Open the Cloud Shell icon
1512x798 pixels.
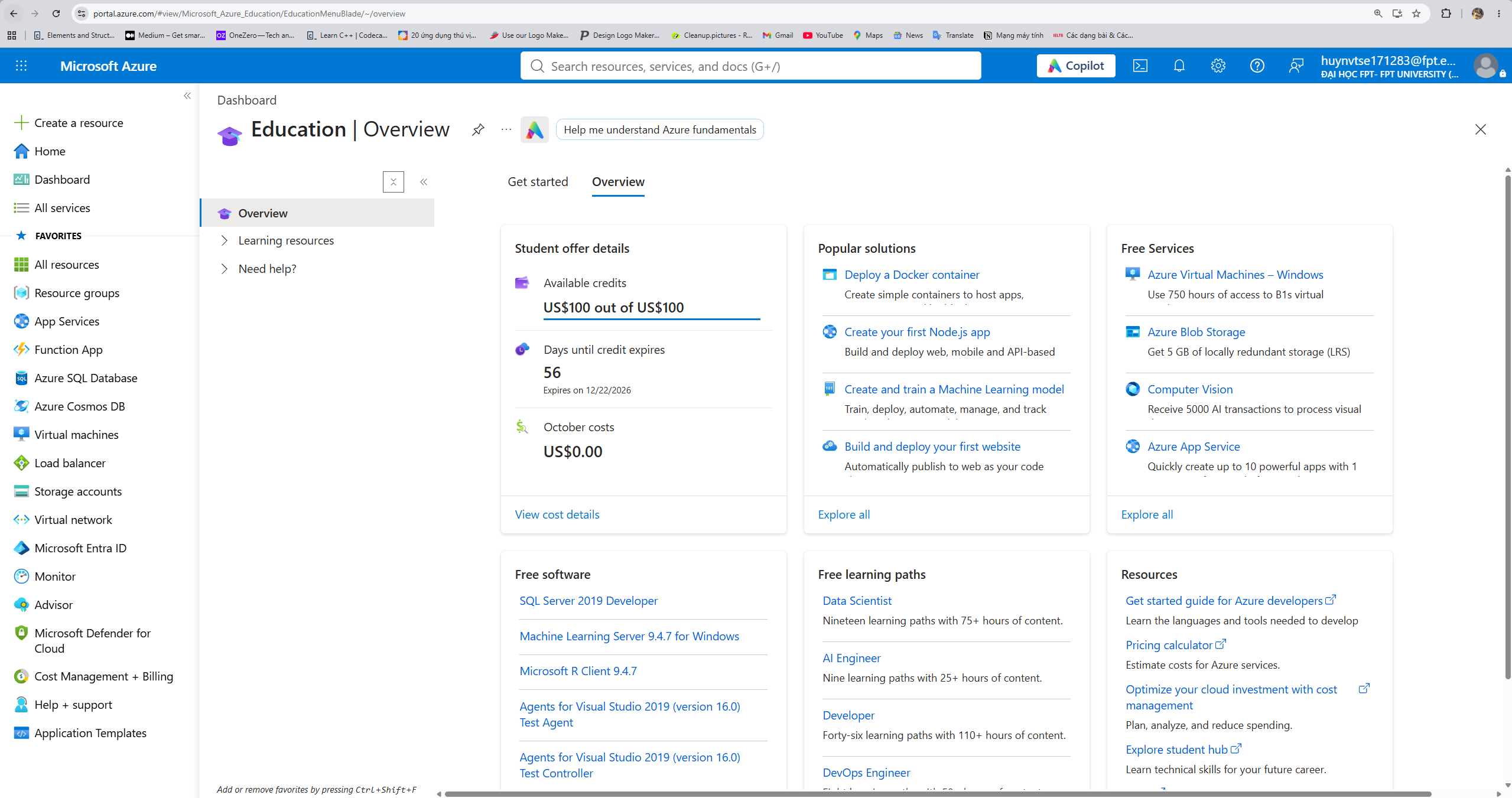pos(1140,66)
